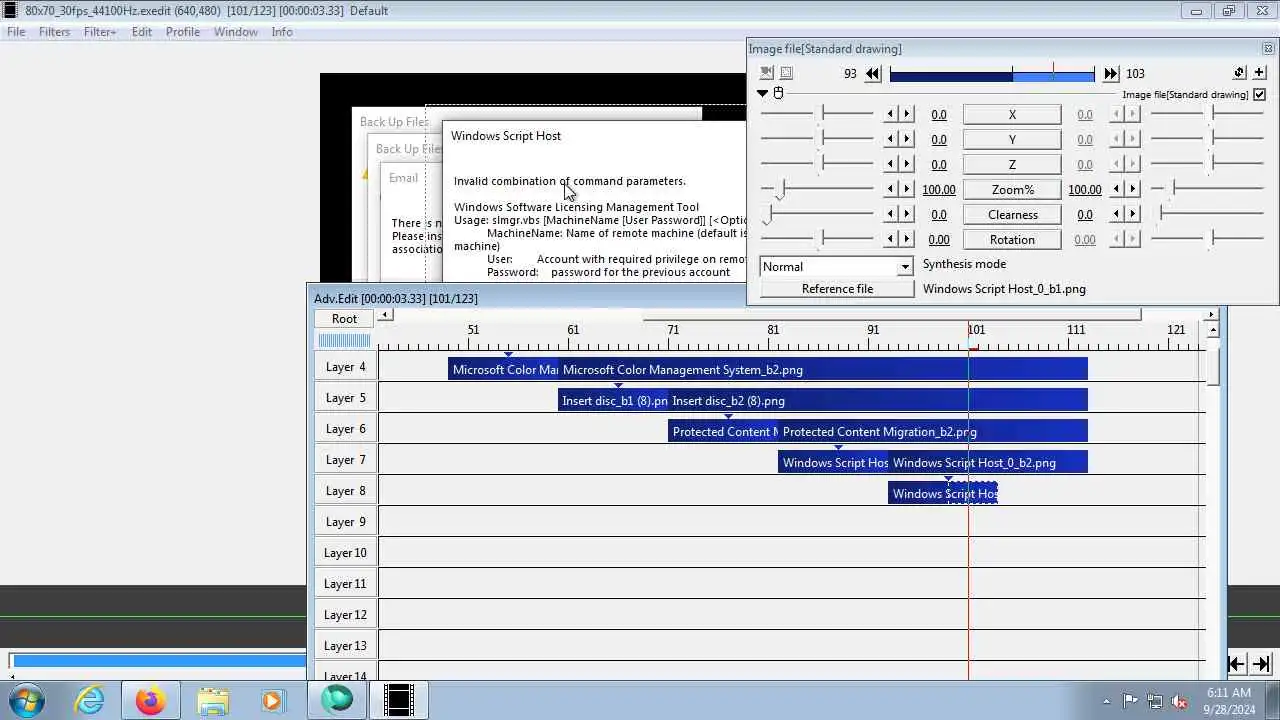Toggle visibility of Layer 6
The height and width of the screenshot is (720, 1280).
pos(346,429)
